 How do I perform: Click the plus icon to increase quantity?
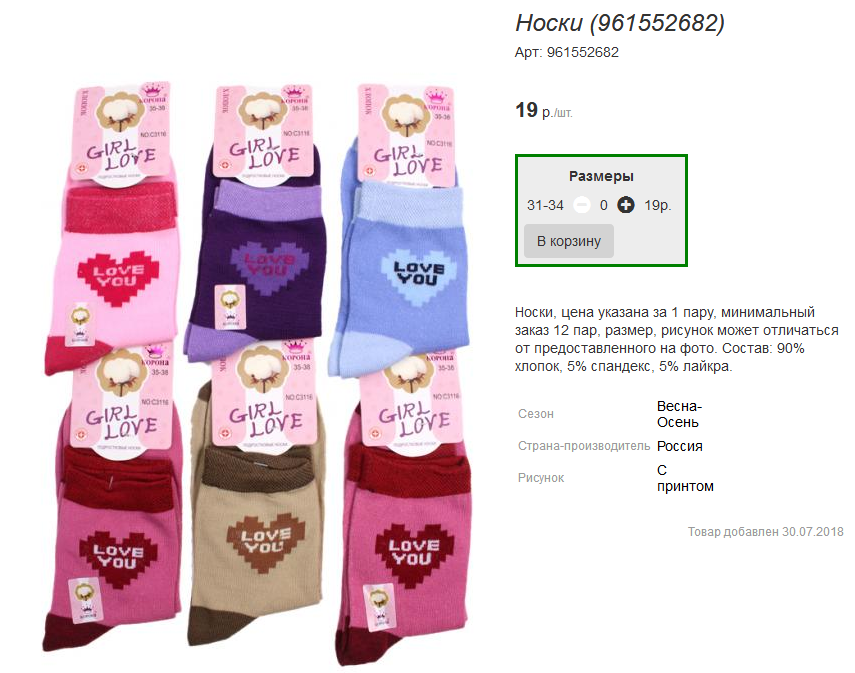pyautogui.click(x=625, y=205)
